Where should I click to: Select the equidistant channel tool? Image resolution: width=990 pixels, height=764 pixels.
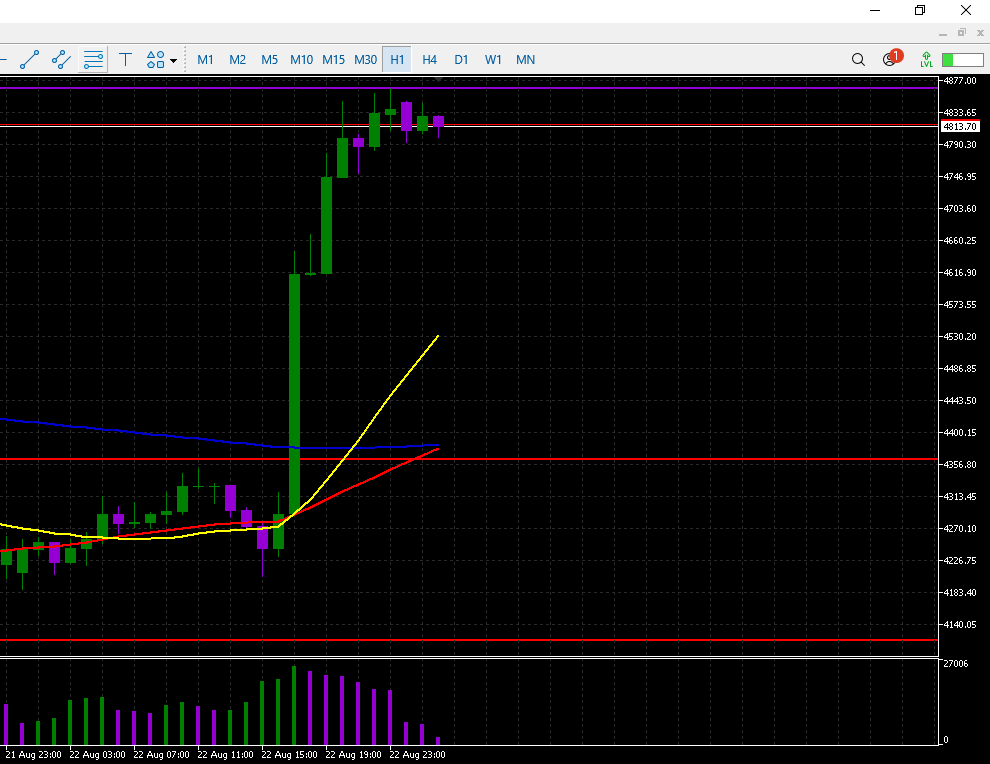point(61,59)
